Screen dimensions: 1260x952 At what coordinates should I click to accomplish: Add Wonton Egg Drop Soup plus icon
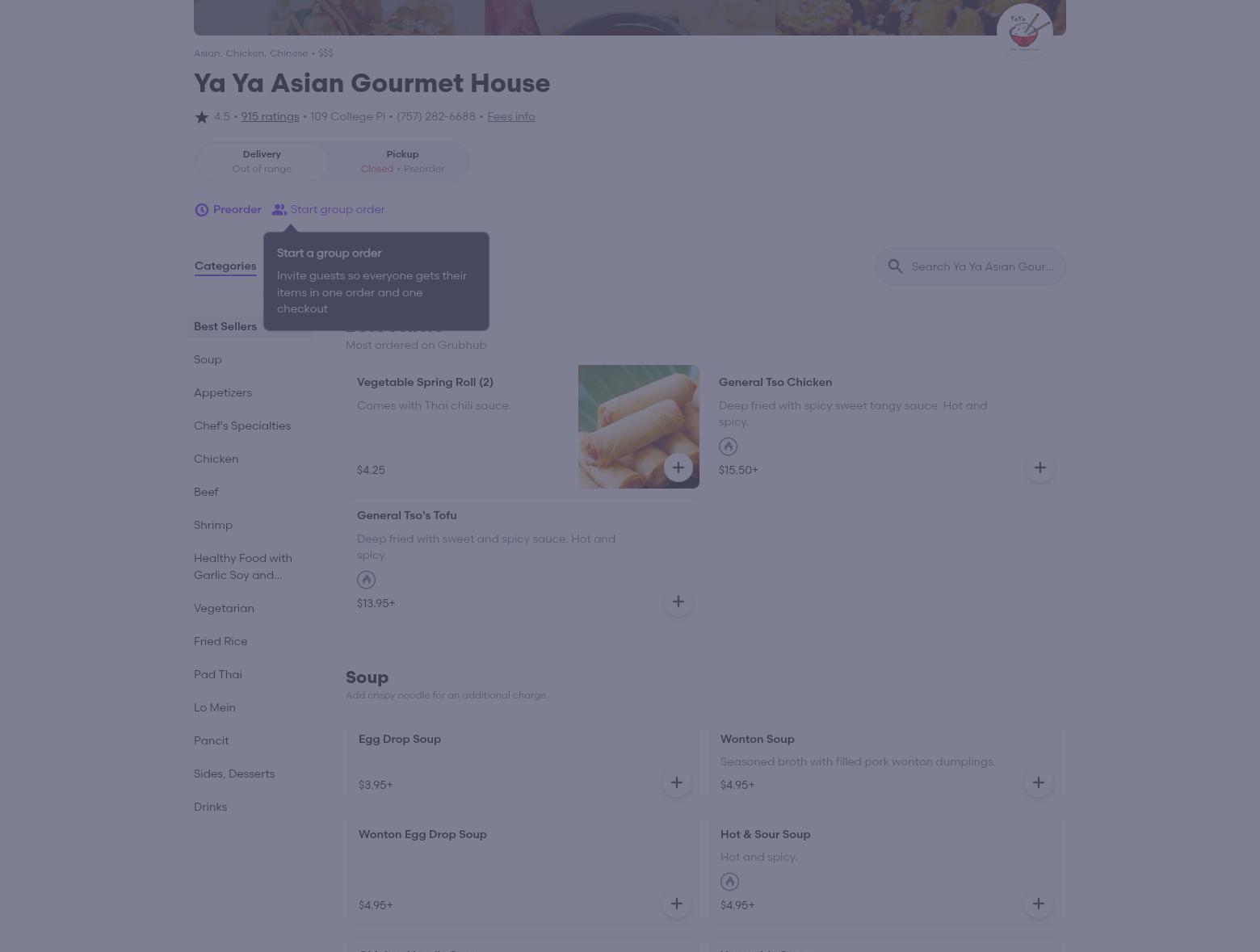tap(676, 904)
